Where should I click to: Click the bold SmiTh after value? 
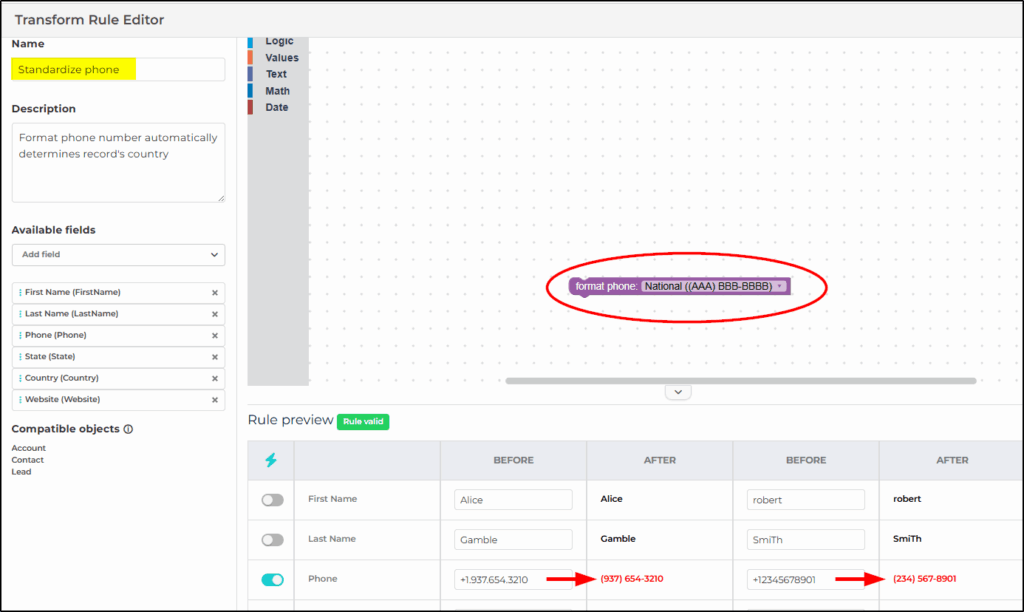(x=907, y=539)
